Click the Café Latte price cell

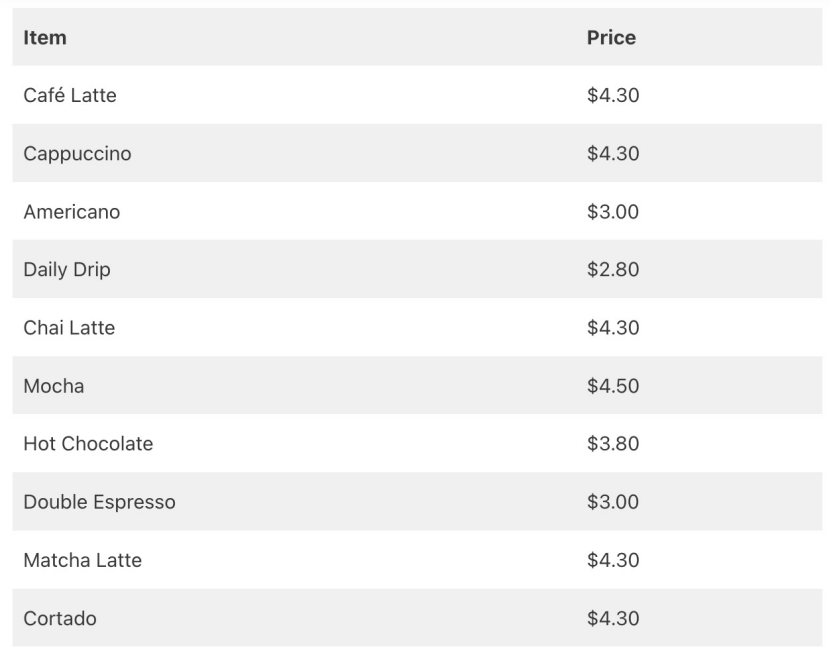click(x=613, y=96)
